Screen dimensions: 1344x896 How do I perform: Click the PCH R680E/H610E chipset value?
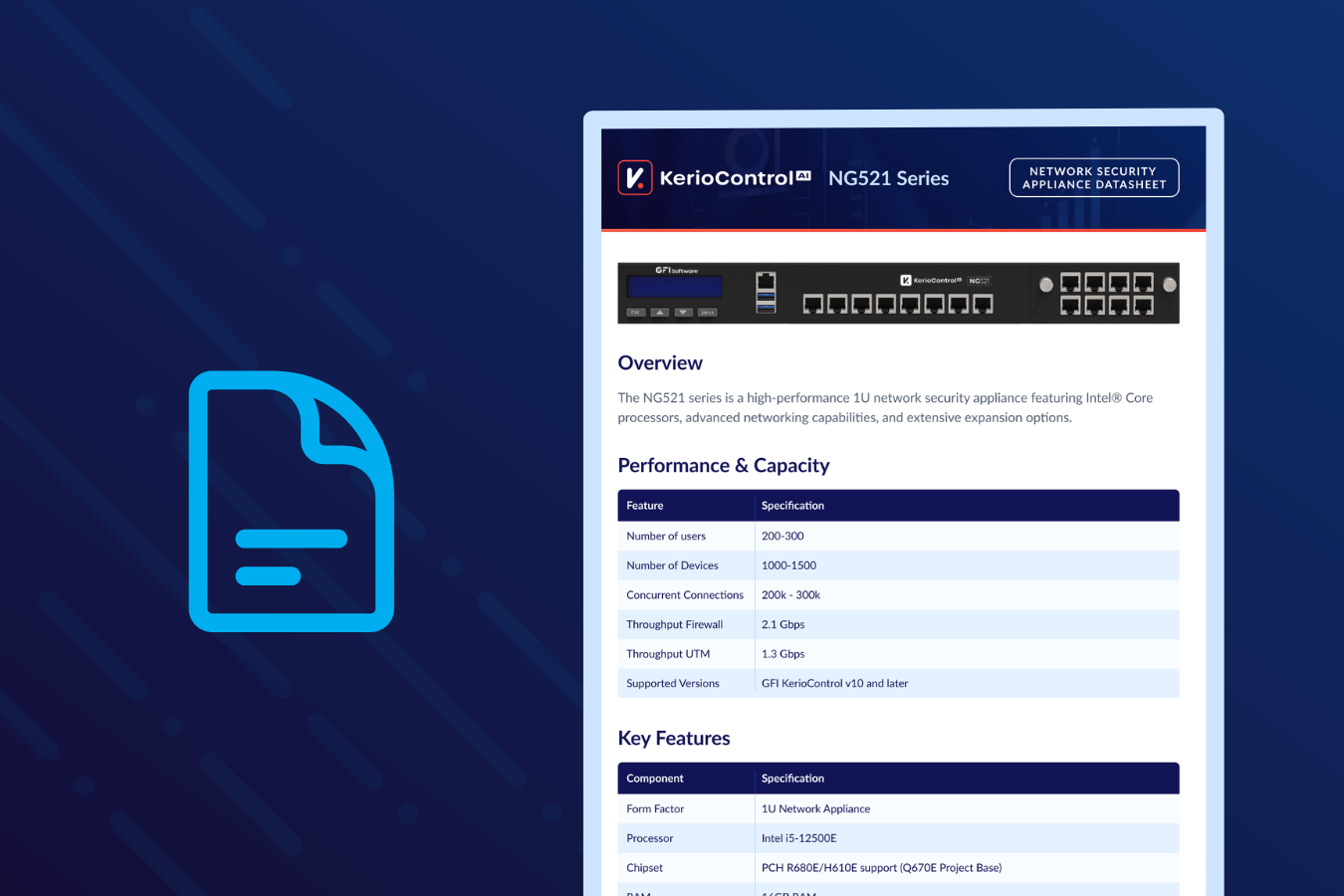pyautogui.click(x=881, y=868)
